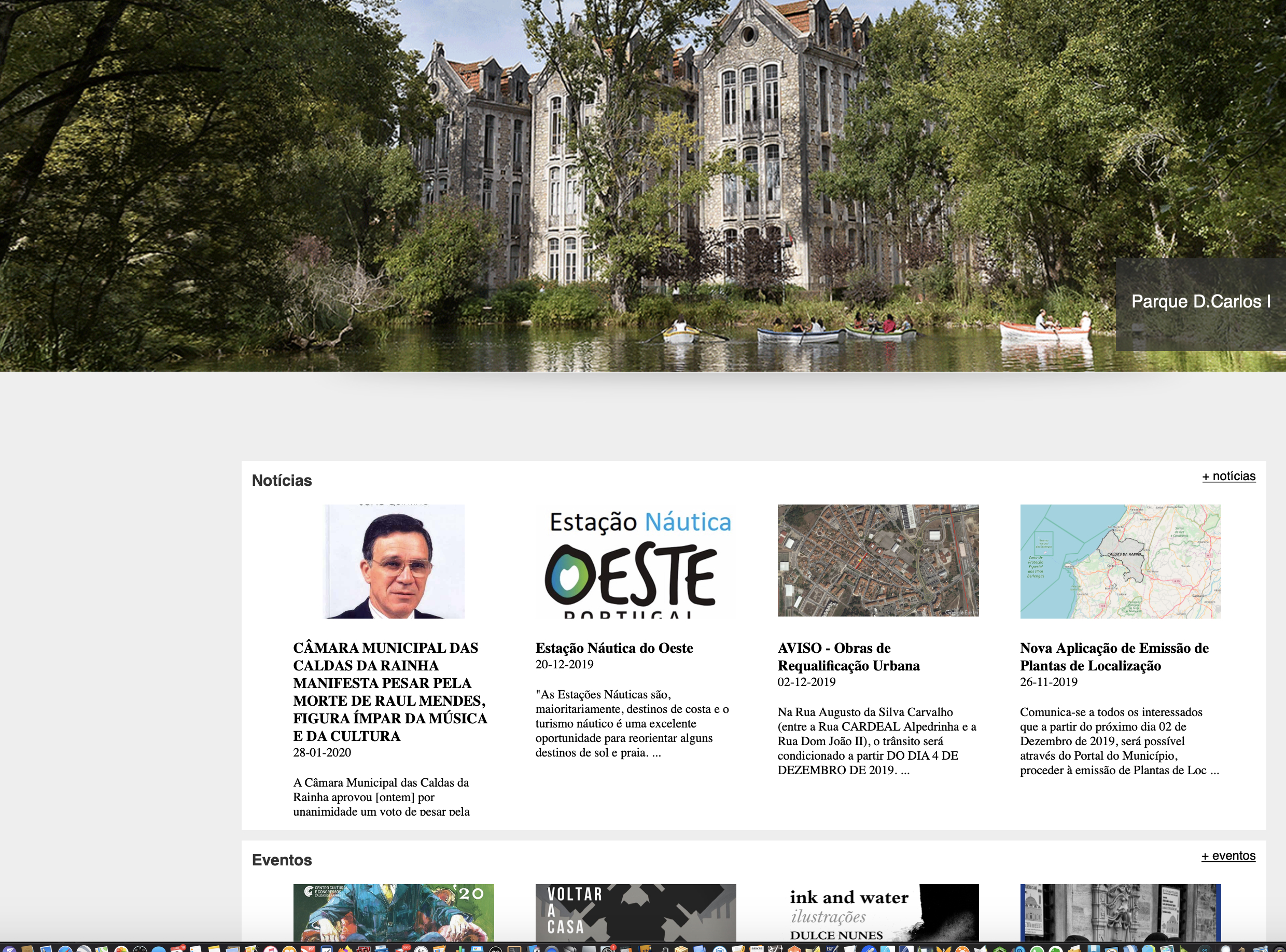Click the Raul Mendes portrait thumbnail

click(x=395, y=561)
